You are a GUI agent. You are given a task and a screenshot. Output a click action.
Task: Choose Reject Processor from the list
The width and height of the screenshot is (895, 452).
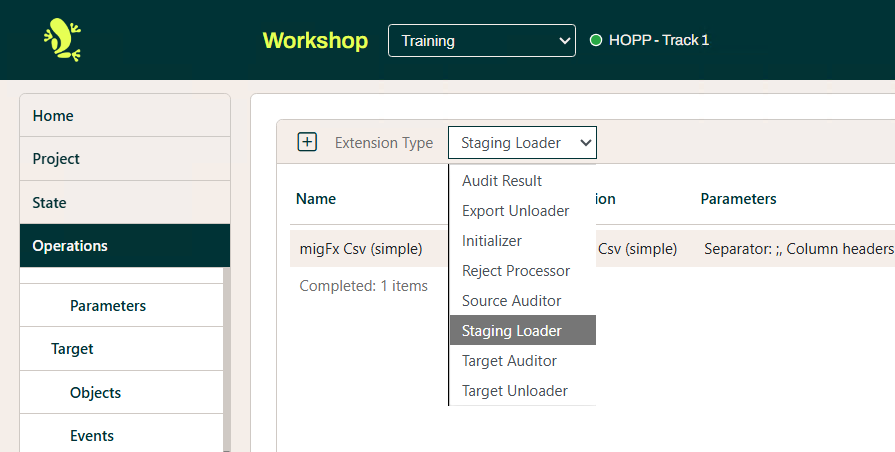coord(523,271)
